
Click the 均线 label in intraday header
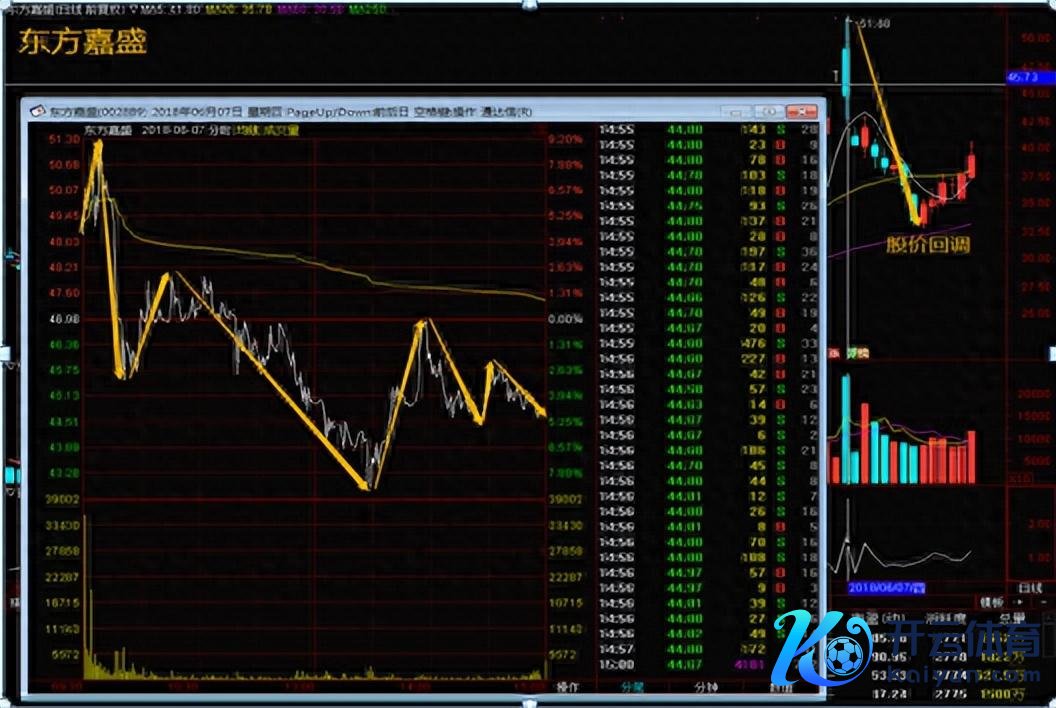pyautogui.click(x=245, y=130)
